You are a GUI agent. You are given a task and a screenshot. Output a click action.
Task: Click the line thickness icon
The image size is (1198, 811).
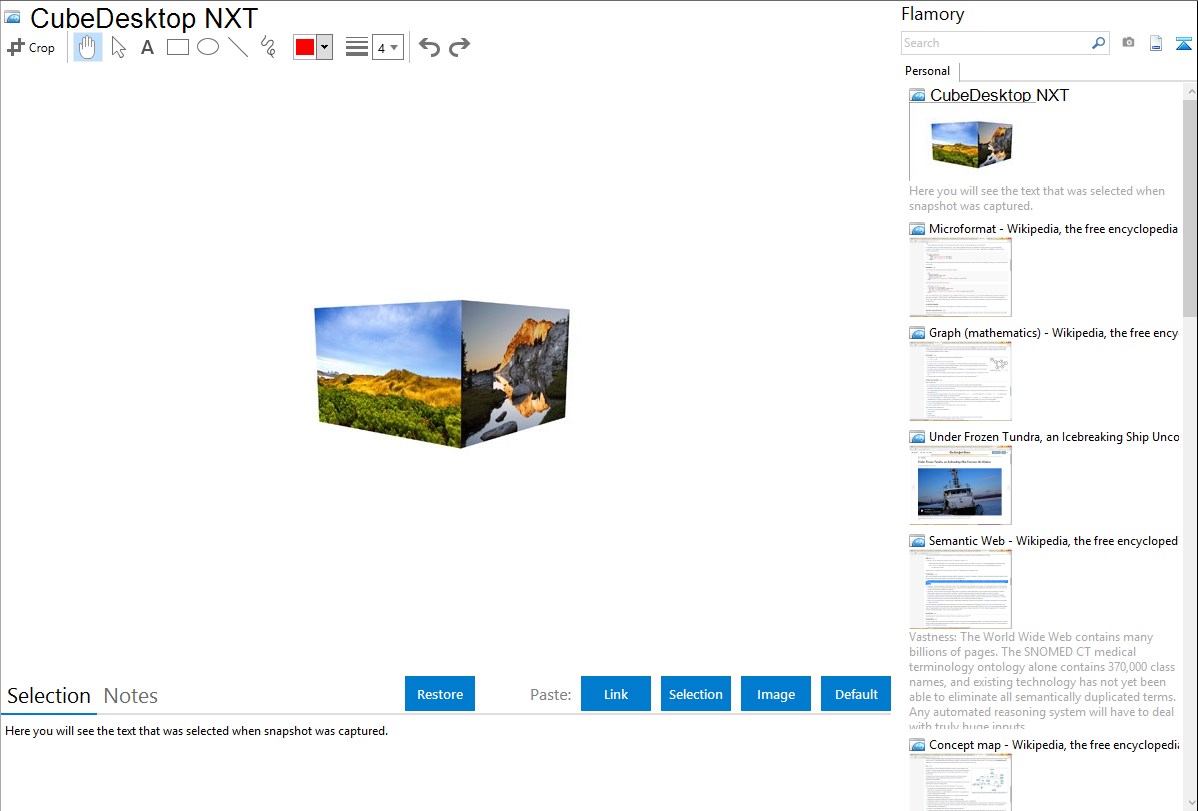[x=357, y=47]
